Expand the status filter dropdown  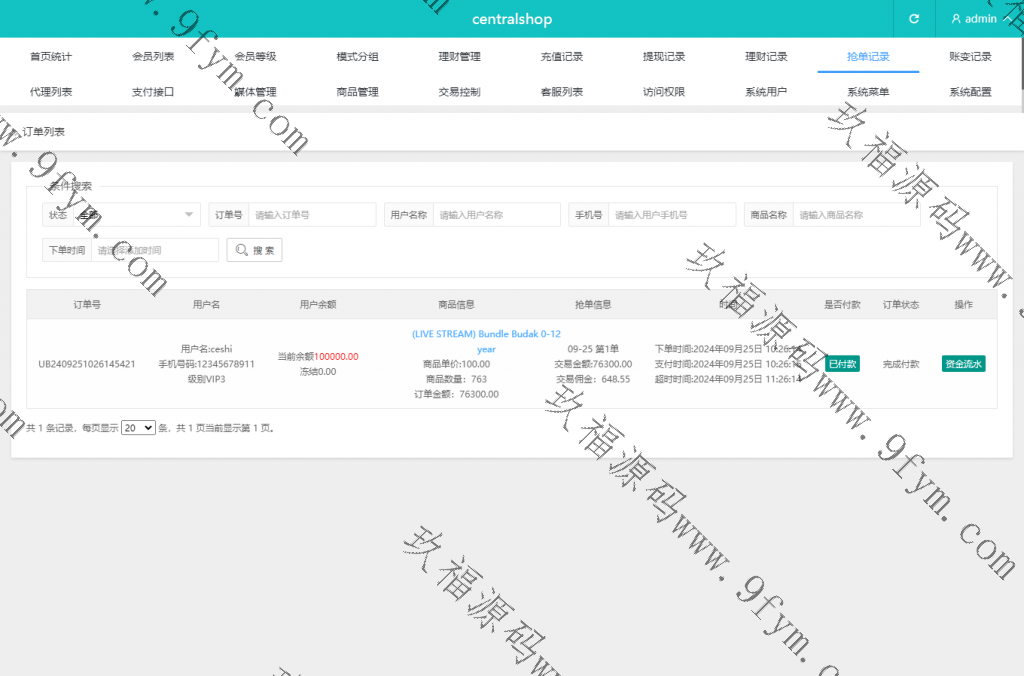(x=135, y=215)
